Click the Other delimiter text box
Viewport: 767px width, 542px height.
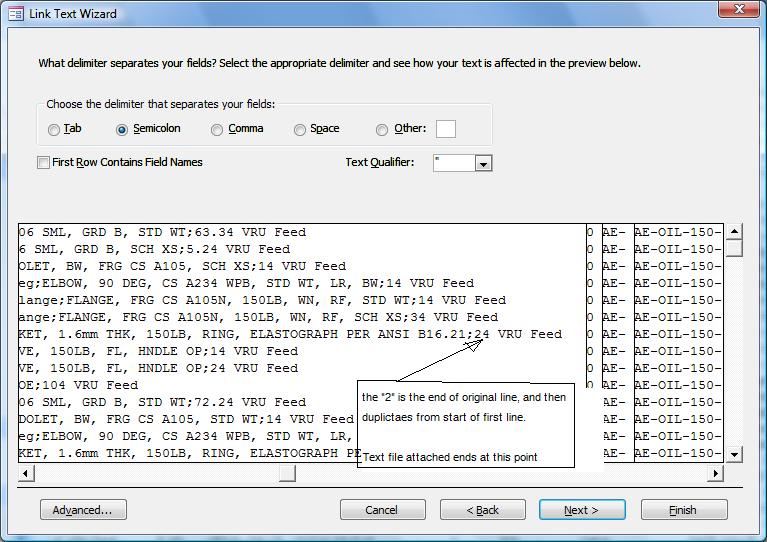click(446, 129)
